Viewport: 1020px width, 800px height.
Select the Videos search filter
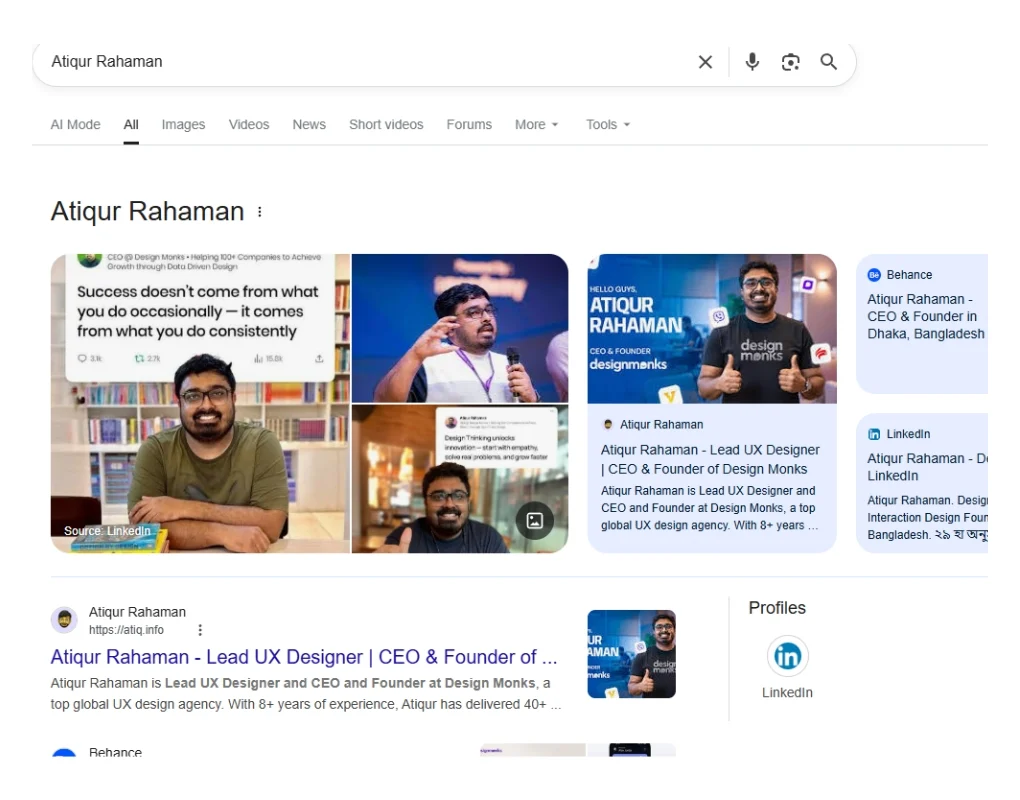(x=248, y=124)
